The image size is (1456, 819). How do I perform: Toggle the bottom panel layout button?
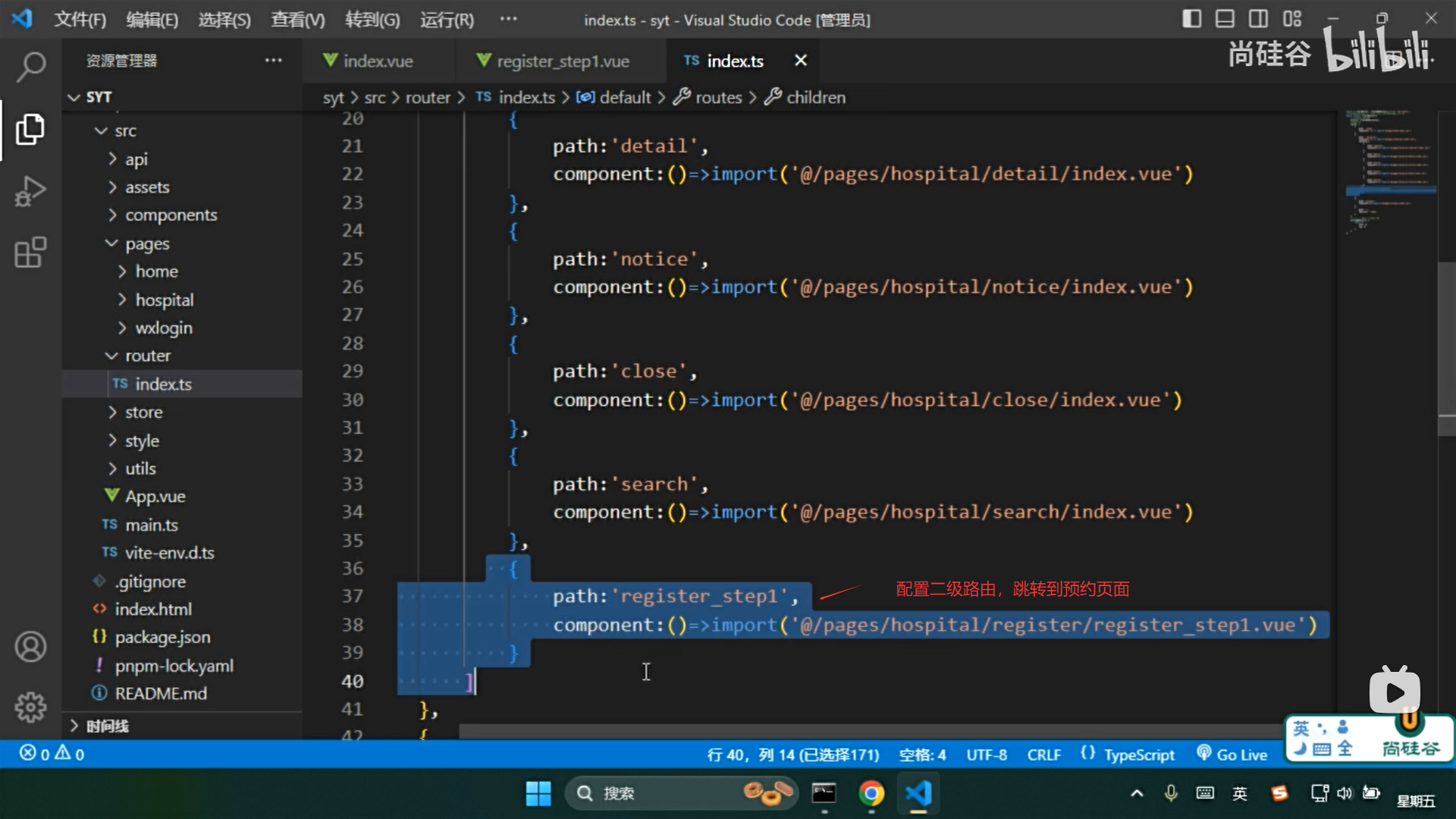click(1225, 19)
